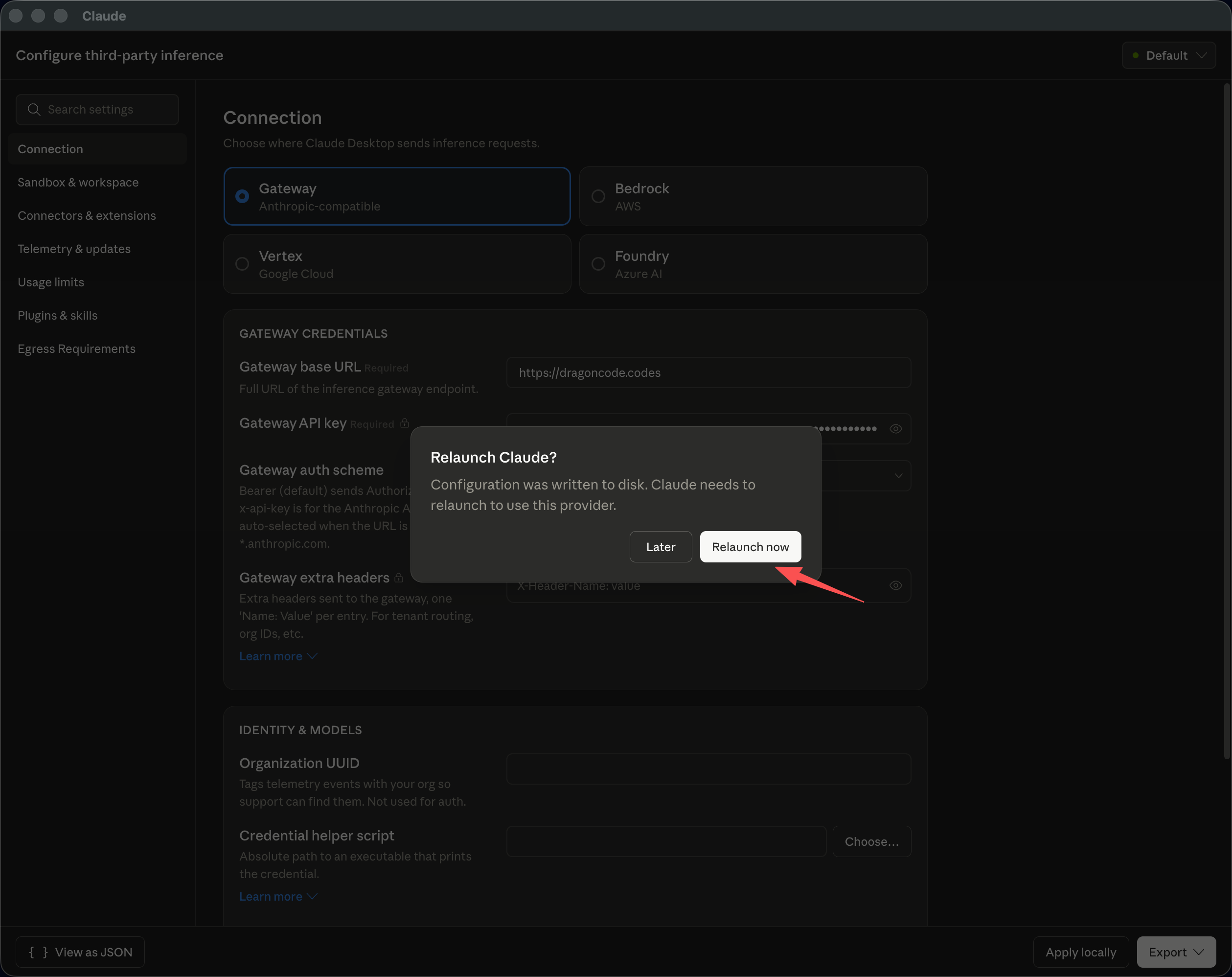The width and height of the screenshot is (1232, 977).
Task: Open Connectors & extensions section
Action: click(x=97, y=215)
